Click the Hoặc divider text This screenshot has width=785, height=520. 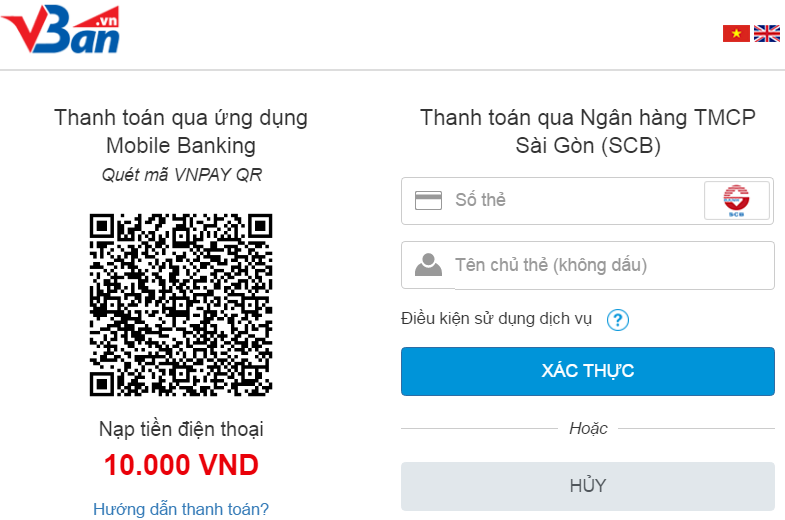(x=588, y=428)
